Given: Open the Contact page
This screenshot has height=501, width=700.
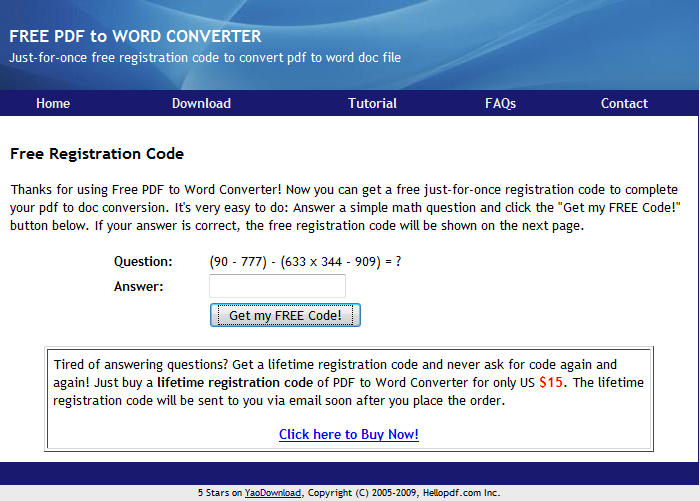Looking at the screenshot, I should [624, 103].
